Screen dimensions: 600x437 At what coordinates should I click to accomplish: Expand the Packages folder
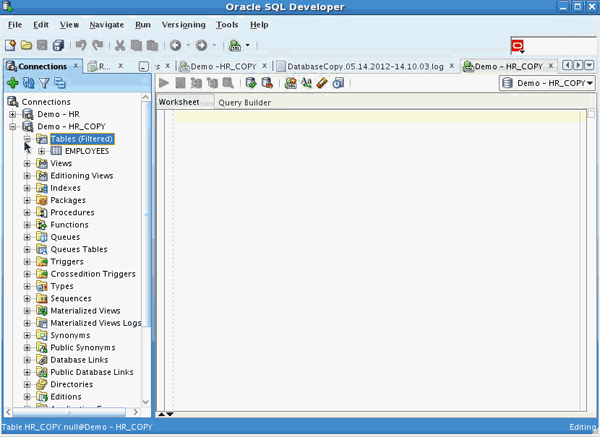tap(27, 200)
